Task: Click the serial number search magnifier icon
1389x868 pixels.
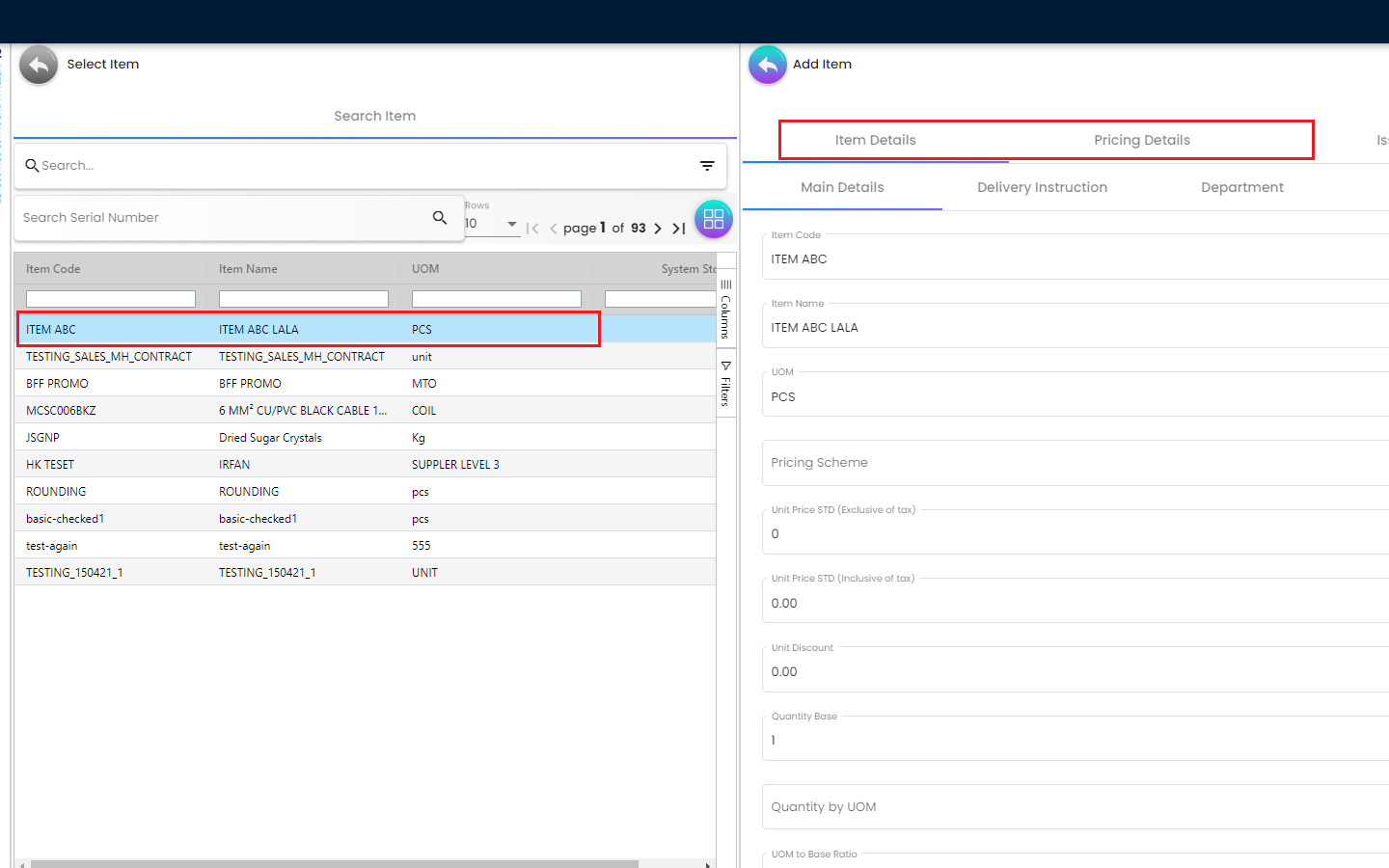Action: tap(440, 218)
